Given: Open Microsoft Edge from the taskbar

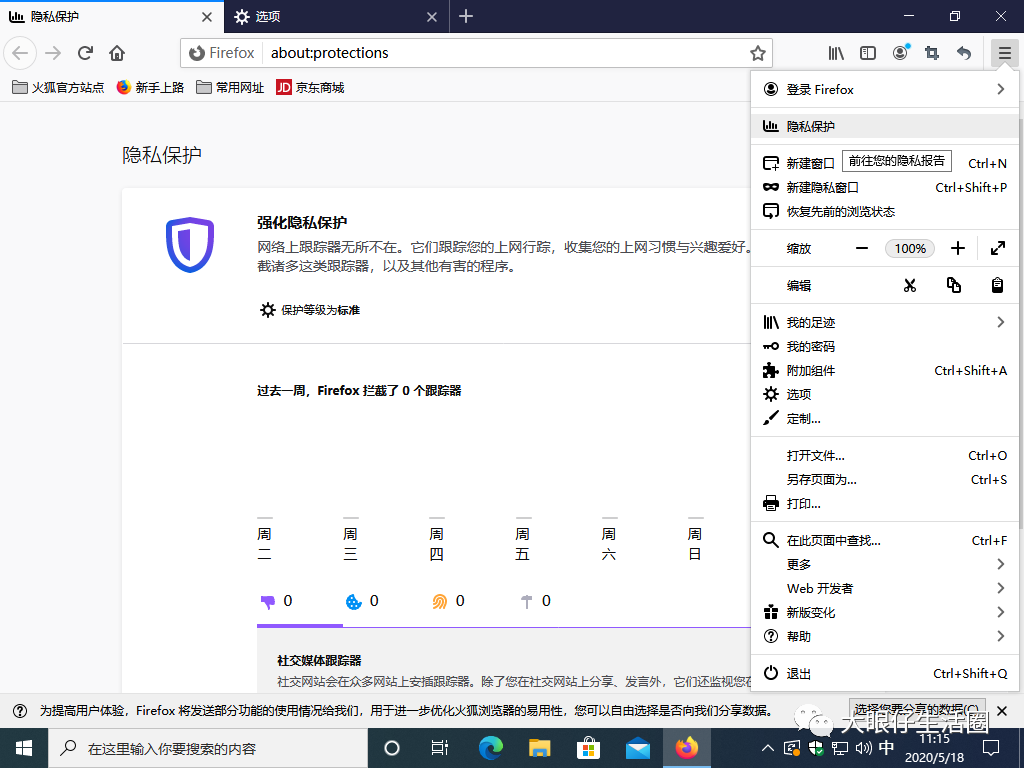Looking at the screenshot, I should click(490, 748).
